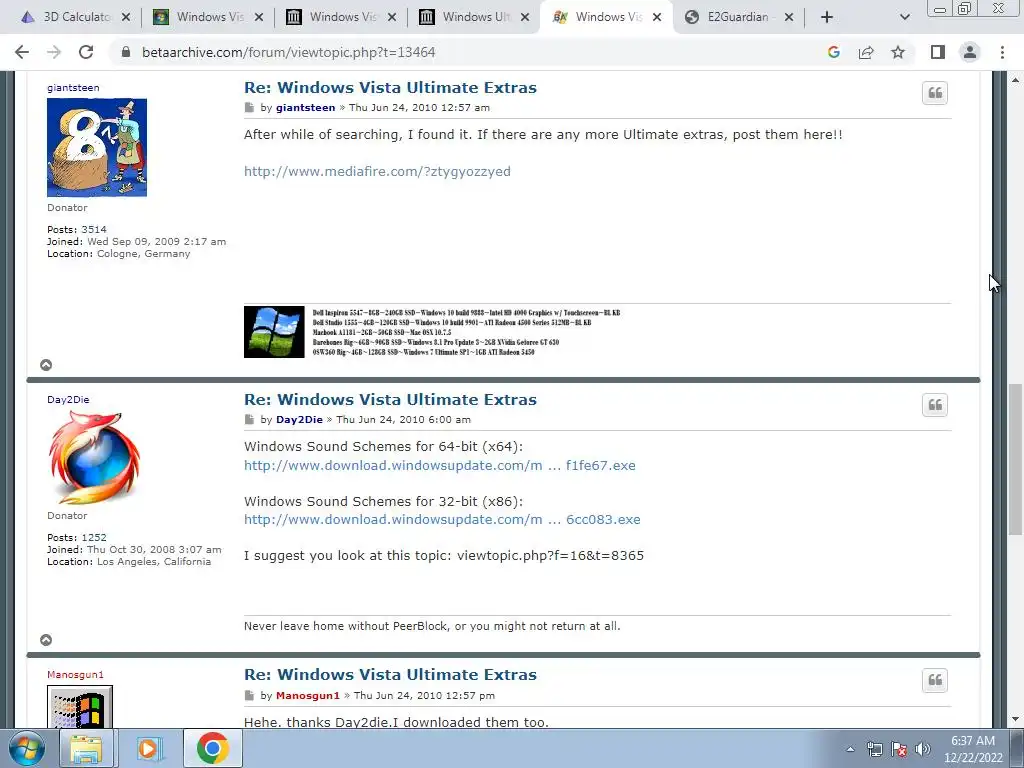The height and width of the screenshot is (768, 1024).
Task: View giantsteen's 3514 posts count
Action: pos(94,229)
